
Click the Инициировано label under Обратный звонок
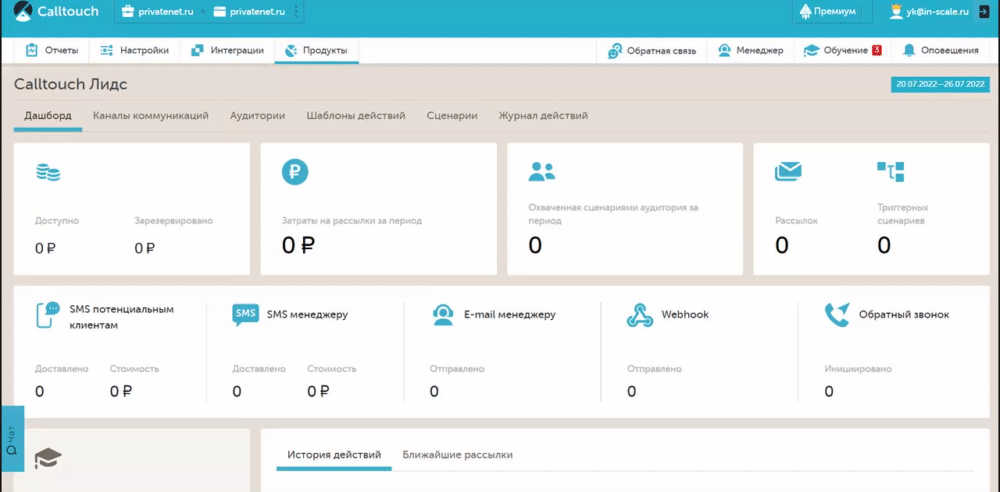click(858, 369)
